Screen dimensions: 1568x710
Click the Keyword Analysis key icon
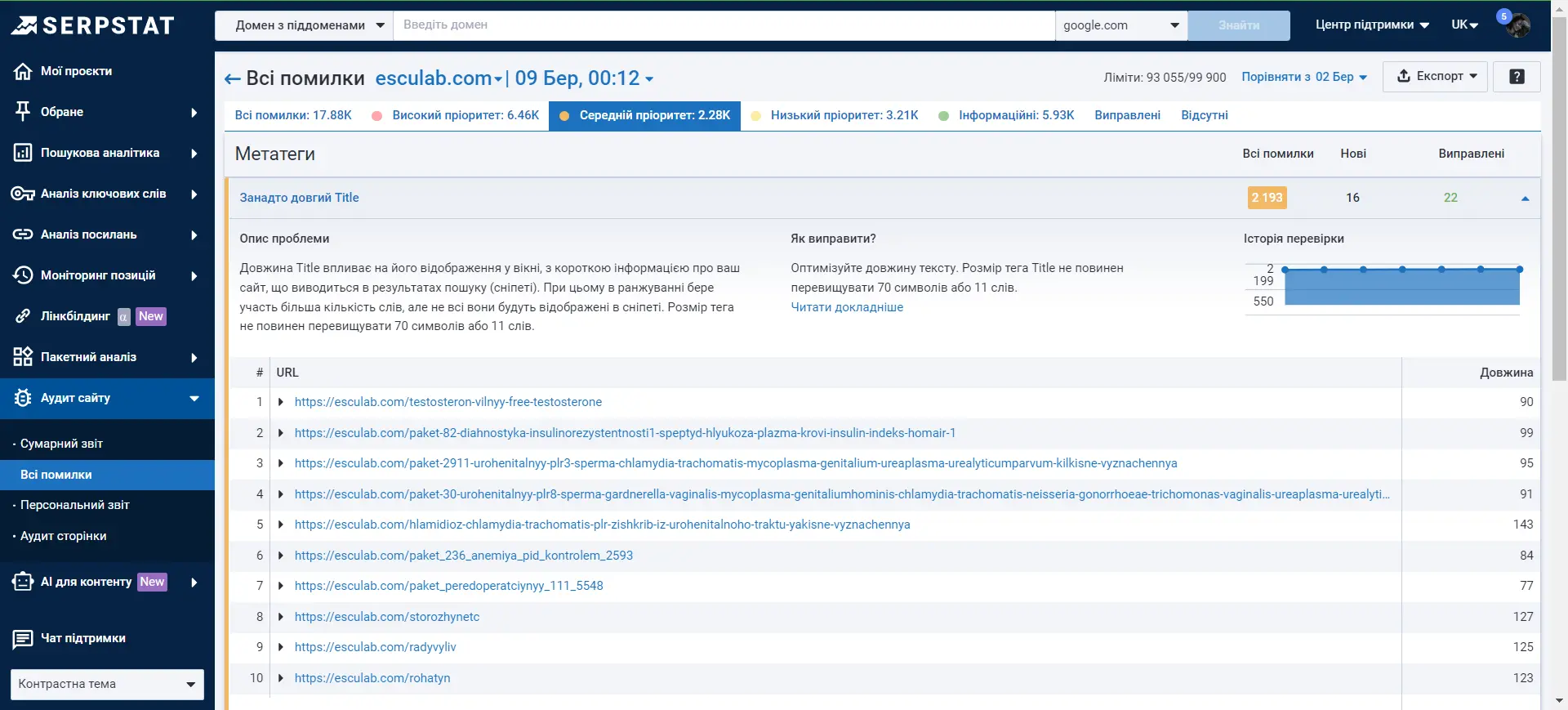[x=23, y=194]
